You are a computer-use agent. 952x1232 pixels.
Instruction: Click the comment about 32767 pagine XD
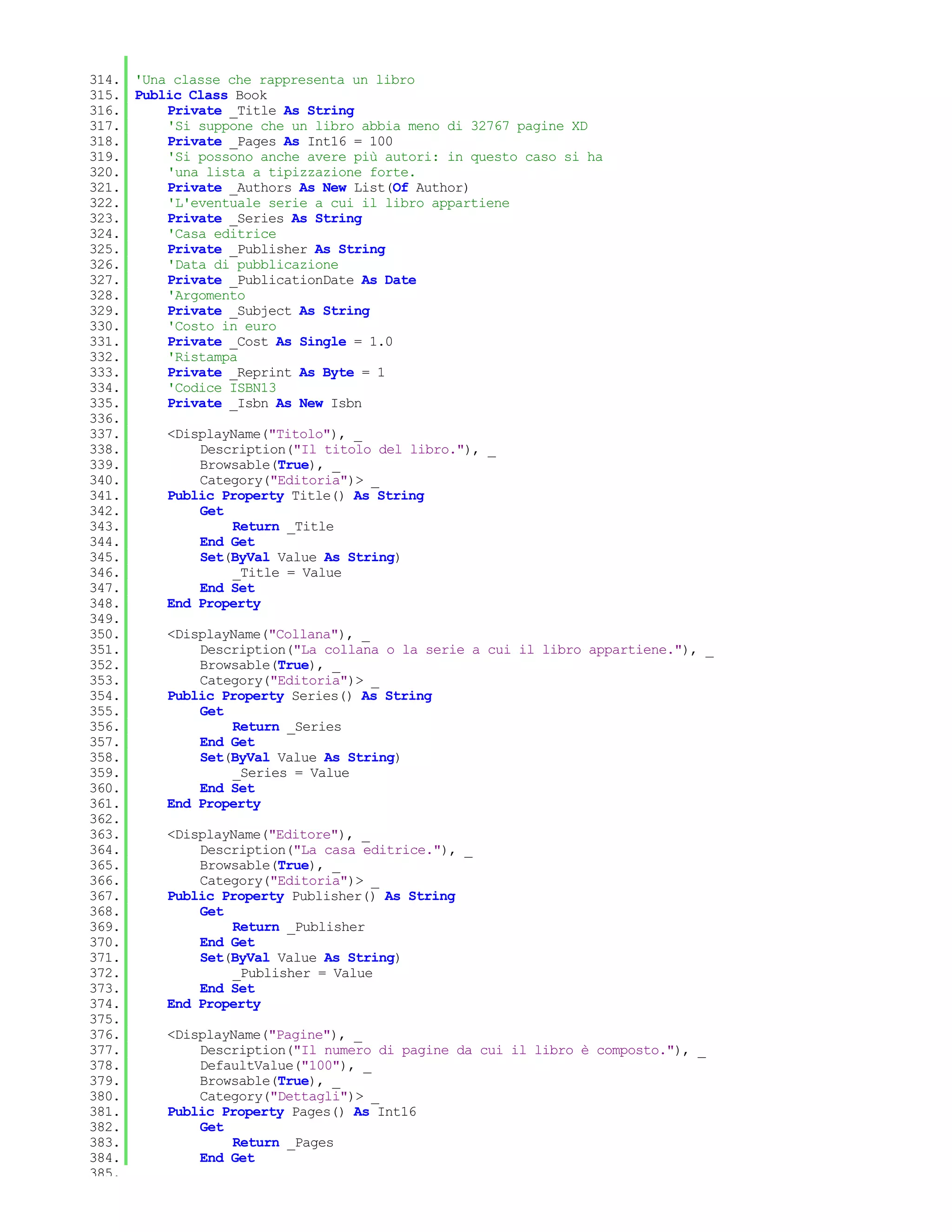click(377, 126)
